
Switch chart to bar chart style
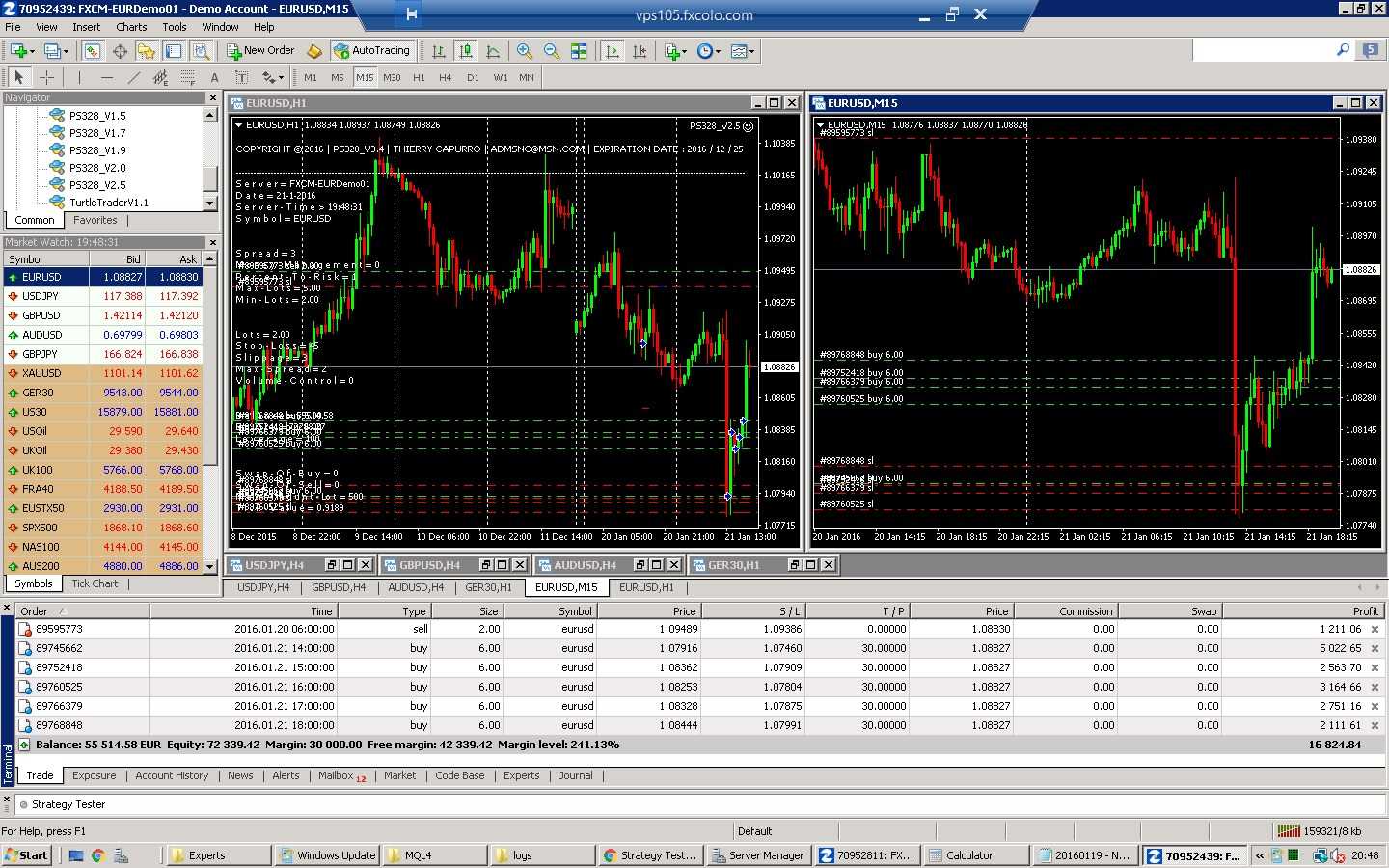(x=439, y=51)
